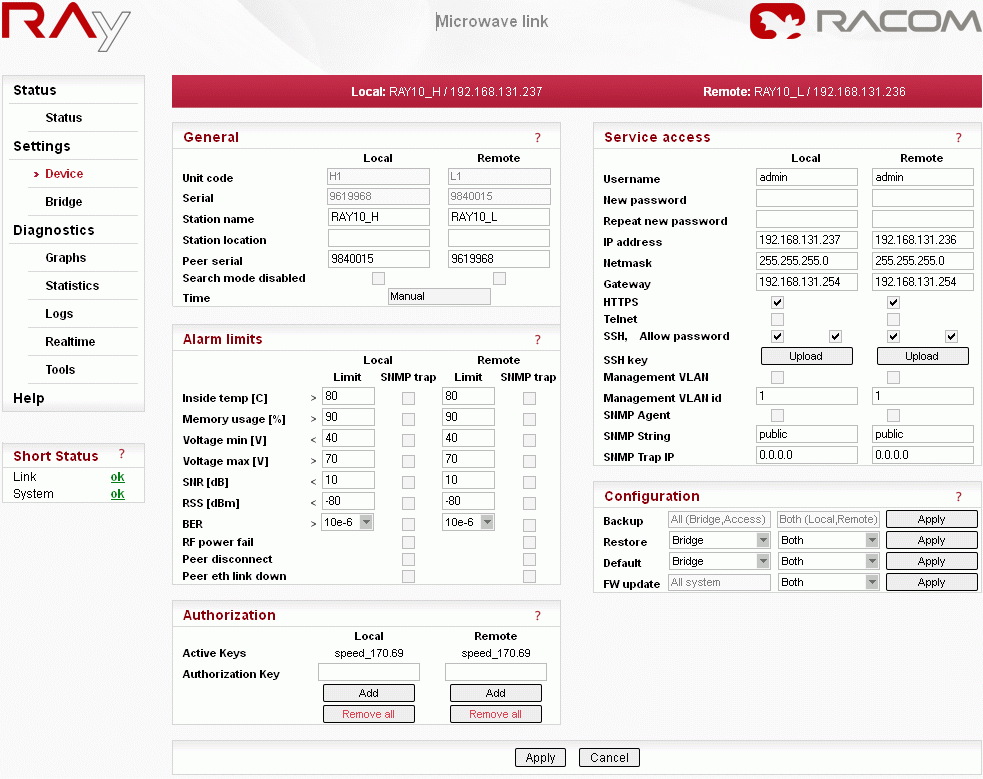Click the Configuration section help icon
983x779 pixels.
tap(958, 497)
